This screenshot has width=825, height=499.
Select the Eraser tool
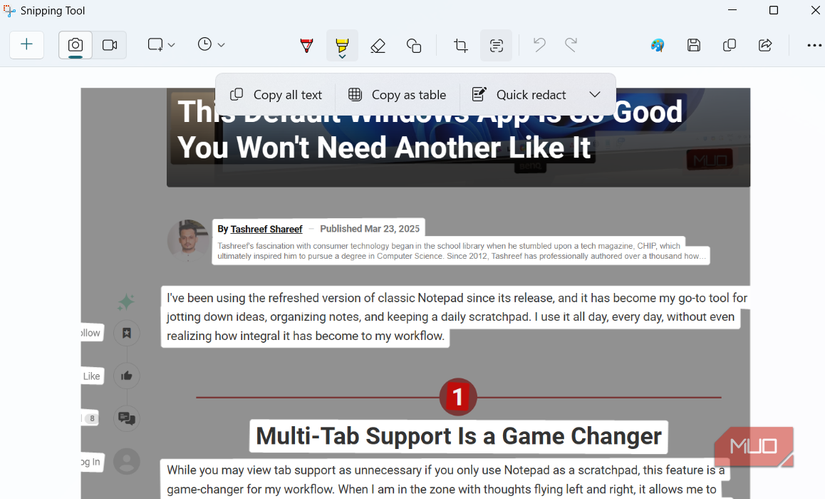click(378, 46)
